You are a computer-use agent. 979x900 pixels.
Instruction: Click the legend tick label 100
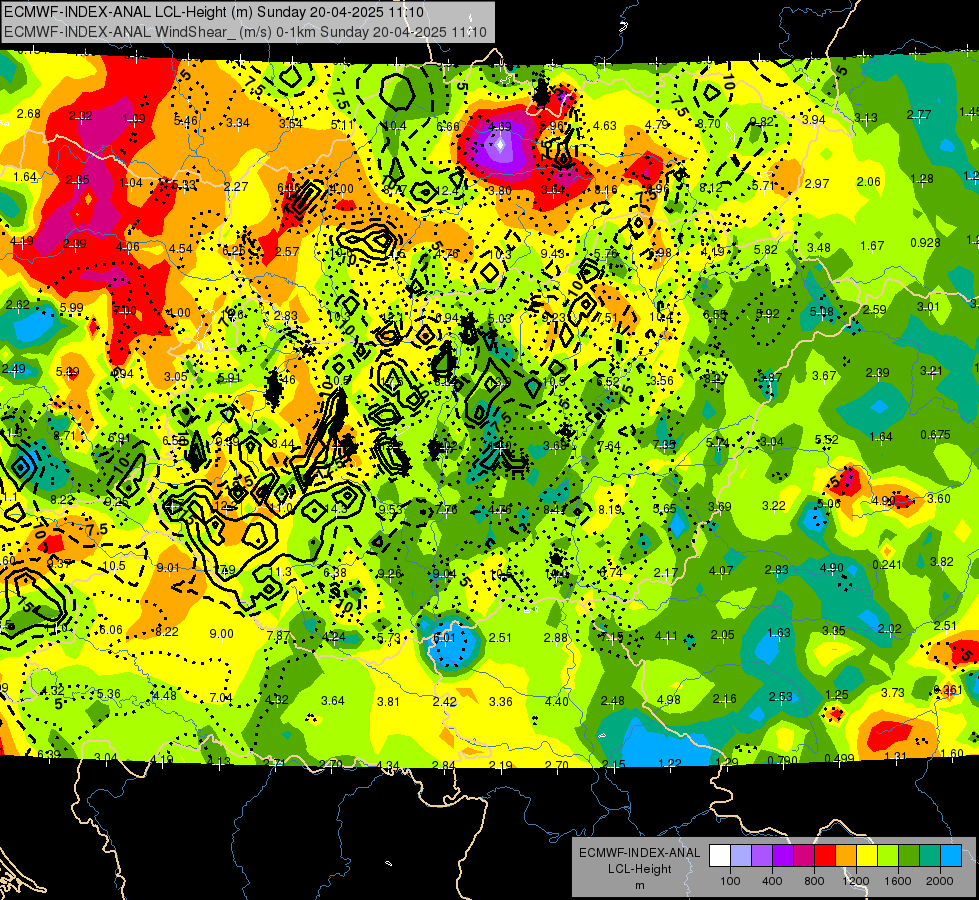coord(730,881)
